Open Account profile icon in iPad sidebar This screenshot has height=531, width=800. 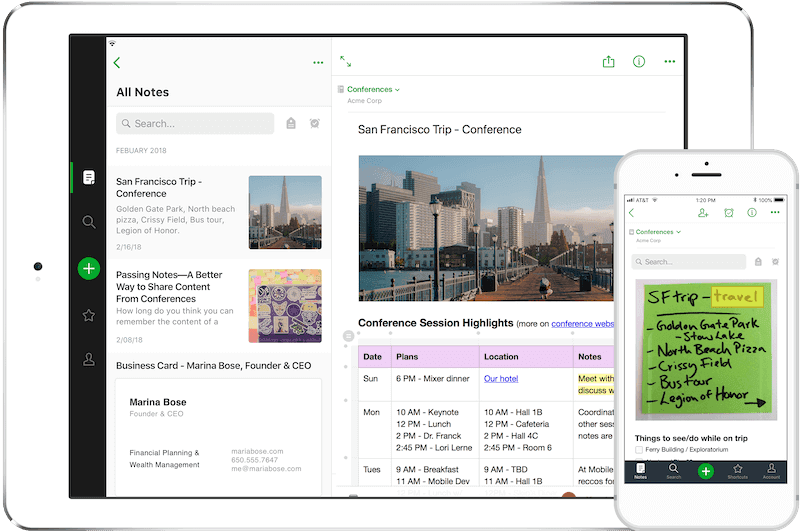(89, 359)
